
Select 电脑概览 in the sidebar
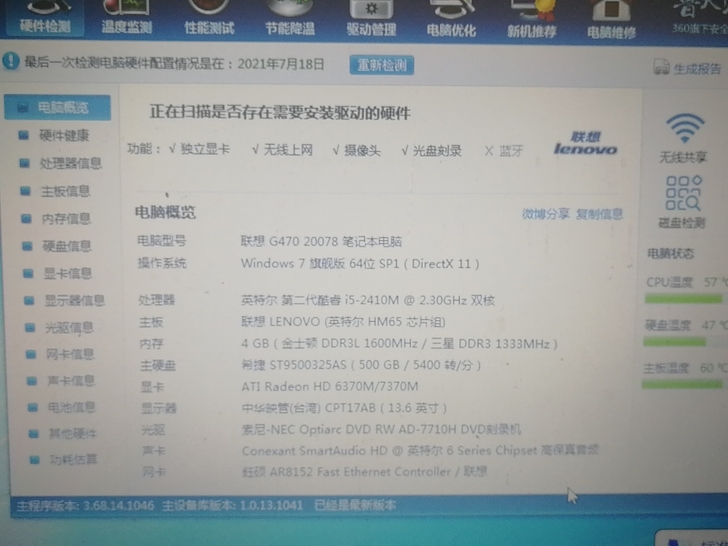tap(58, 108)
